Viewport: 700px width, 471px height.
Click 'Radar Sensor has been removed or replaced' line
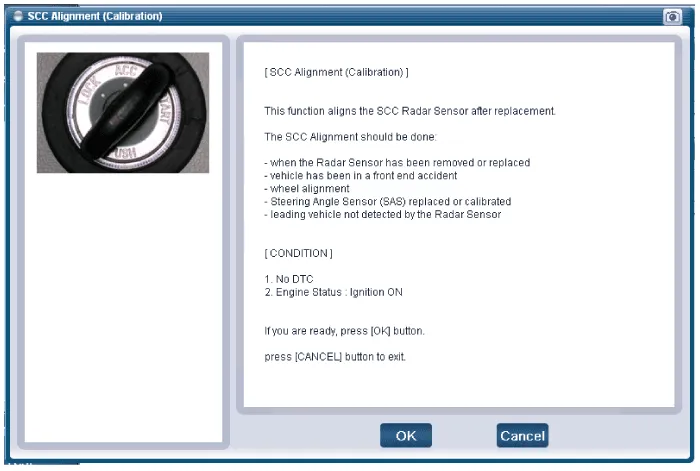396,162
